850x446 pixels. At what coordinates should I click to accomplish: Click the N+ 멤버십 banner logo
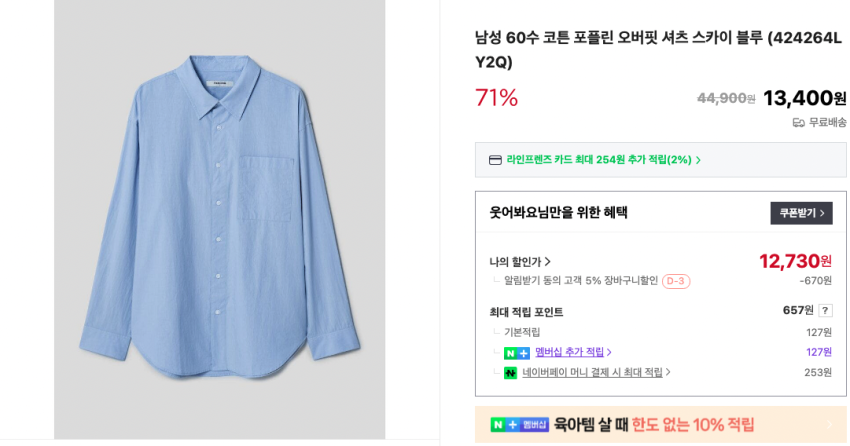click(x=519, y=425)
